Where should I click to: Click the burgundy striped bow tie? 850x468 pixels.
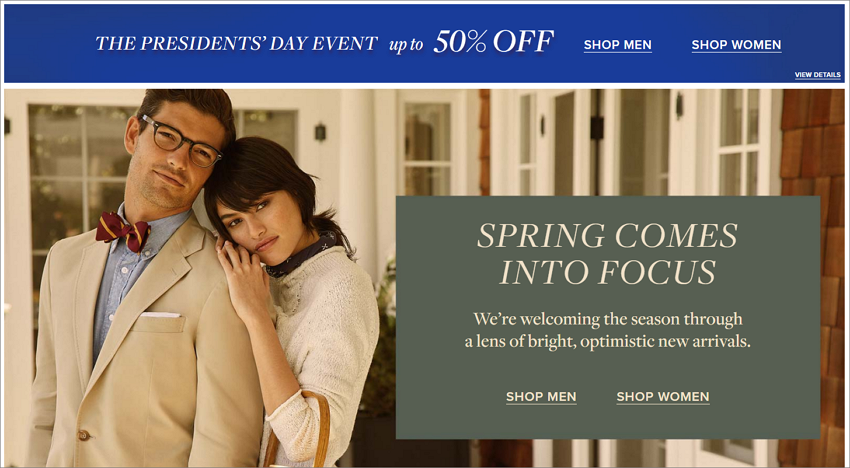pos(123,230)
